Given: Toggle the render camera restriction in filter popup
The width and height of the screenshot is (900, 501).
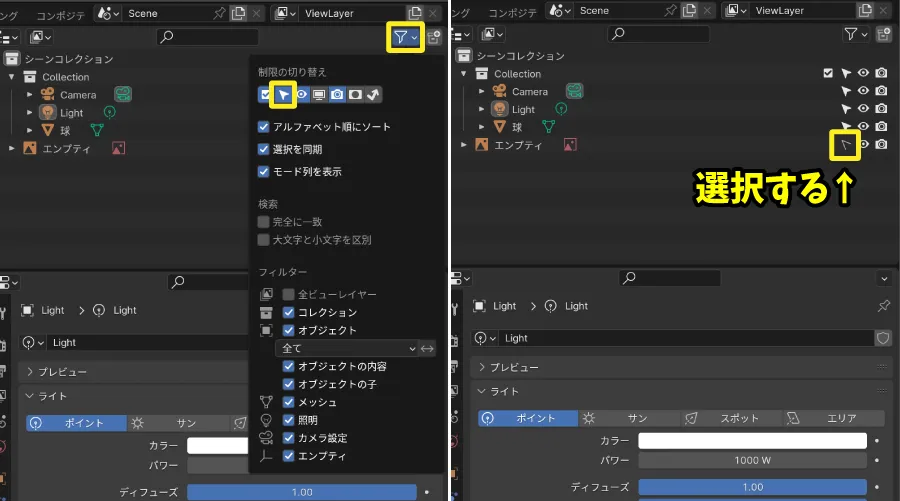Looking at the screenshot, I should [338, 95].
